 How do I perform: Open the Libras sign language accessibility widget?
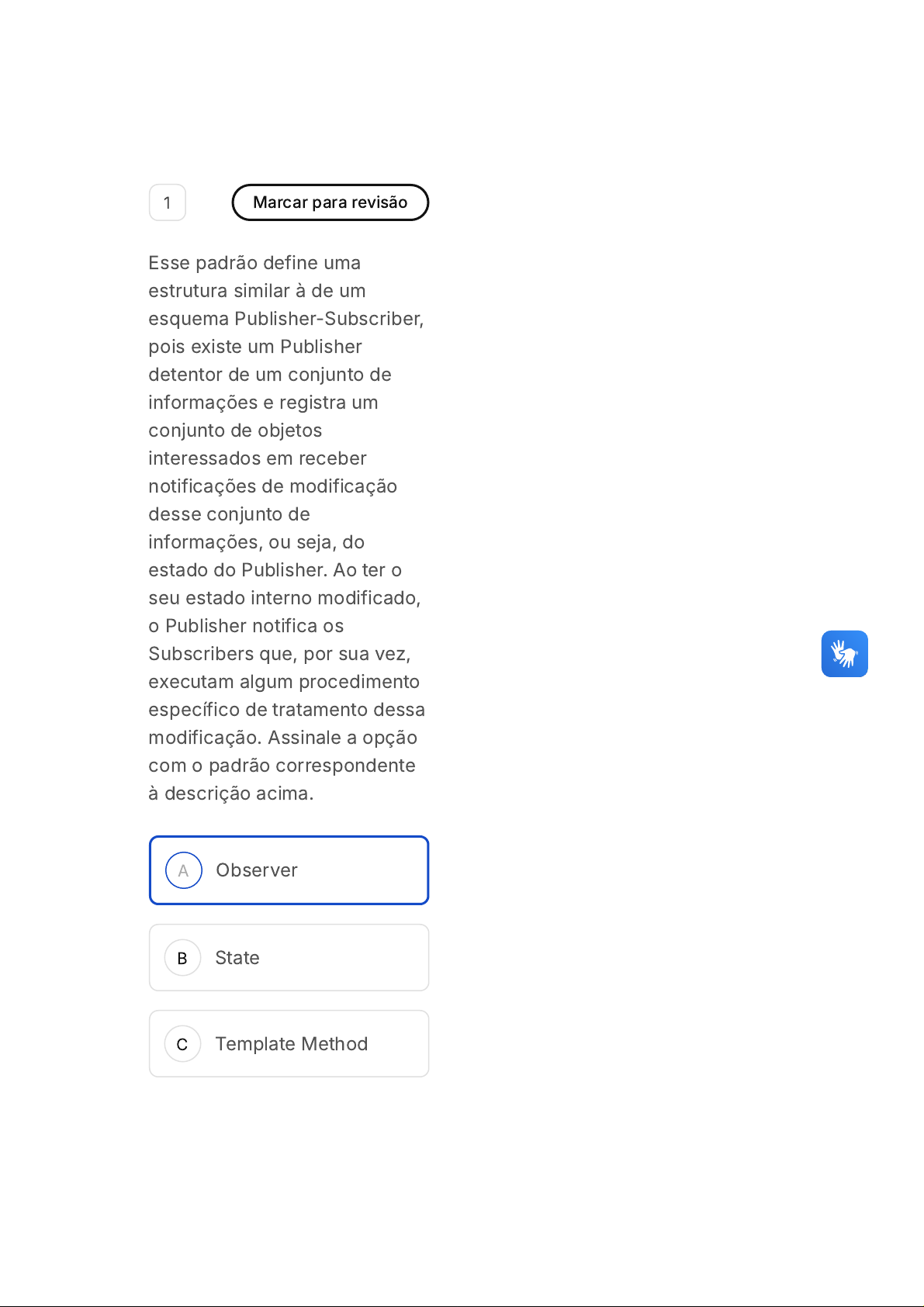coord(844,654)
